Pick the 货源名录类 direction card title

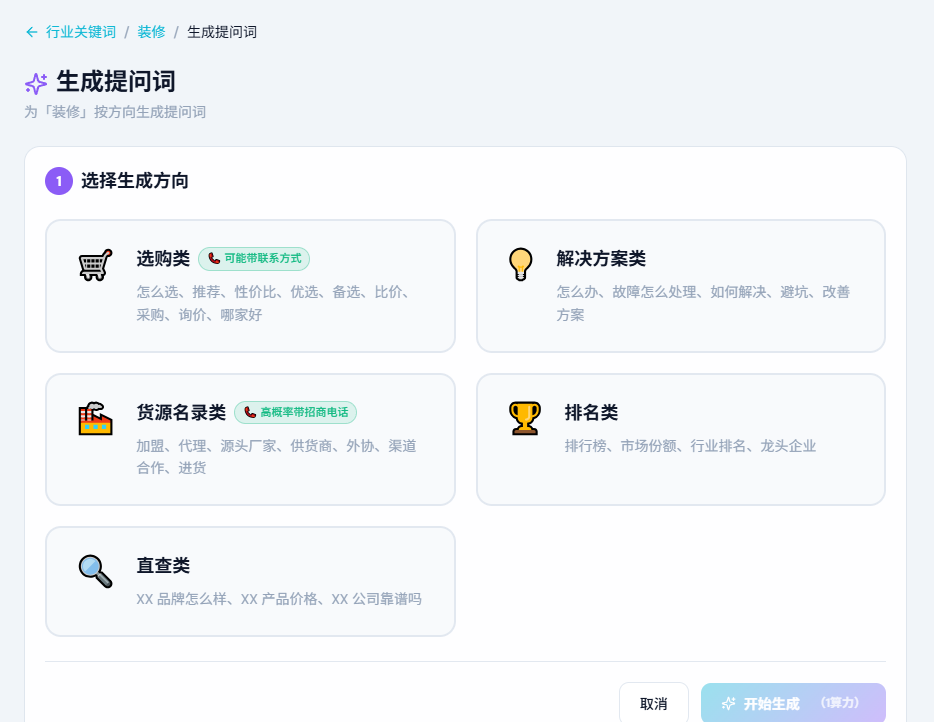pos(181,412)
